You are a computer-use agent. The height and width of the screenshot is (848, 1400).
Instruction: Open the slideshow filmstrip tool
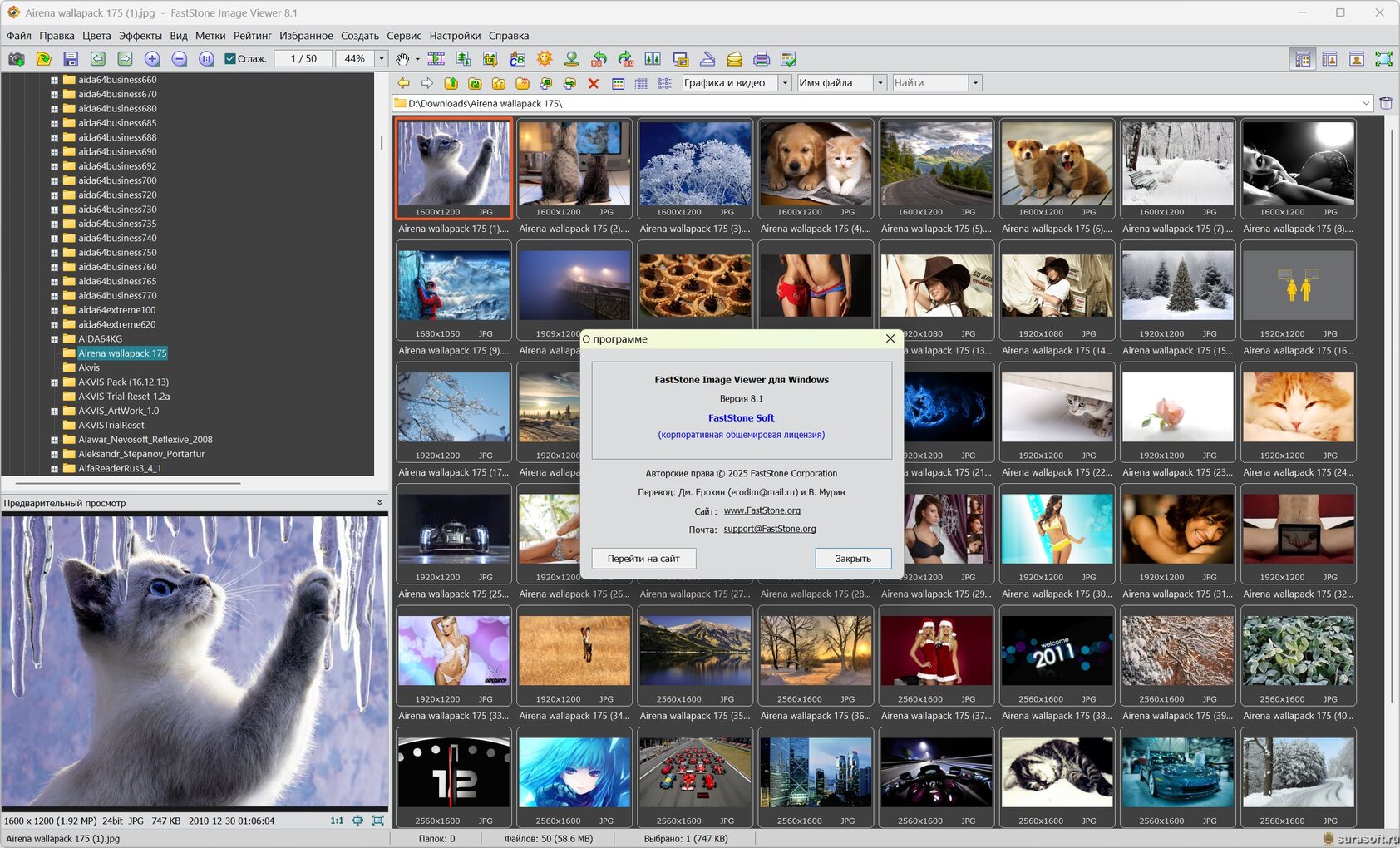coord(436,59)
